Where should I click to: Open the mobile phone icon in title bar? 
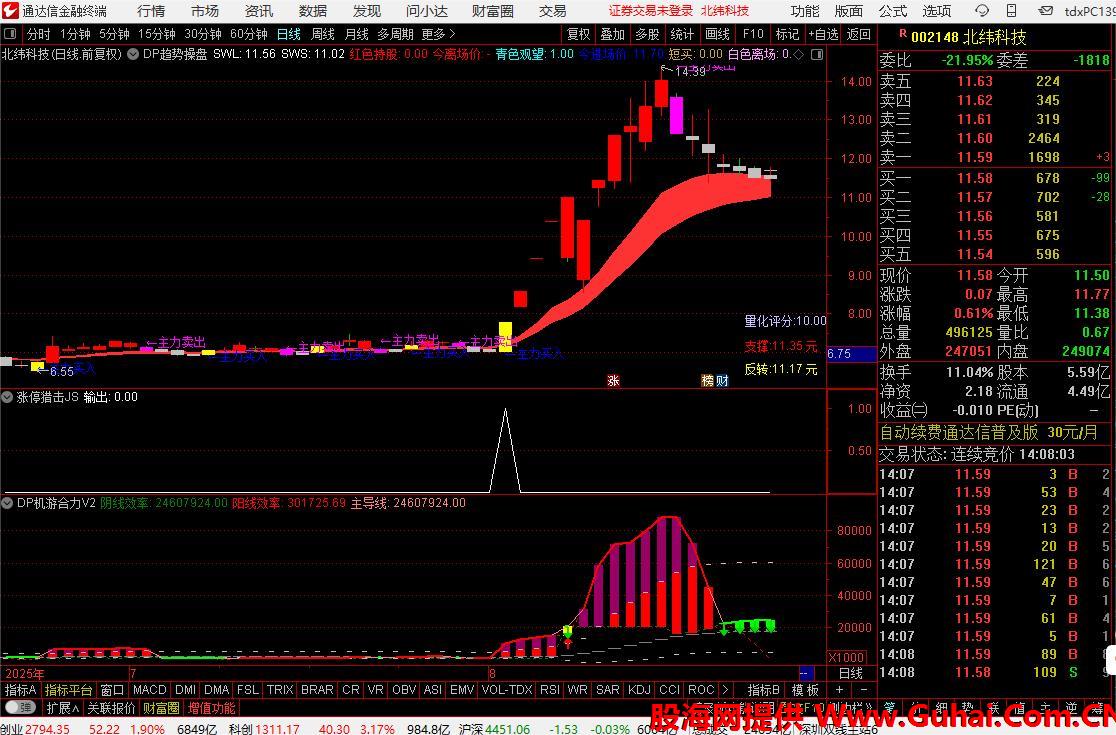pyautogui.click(x=1011, y=11)
